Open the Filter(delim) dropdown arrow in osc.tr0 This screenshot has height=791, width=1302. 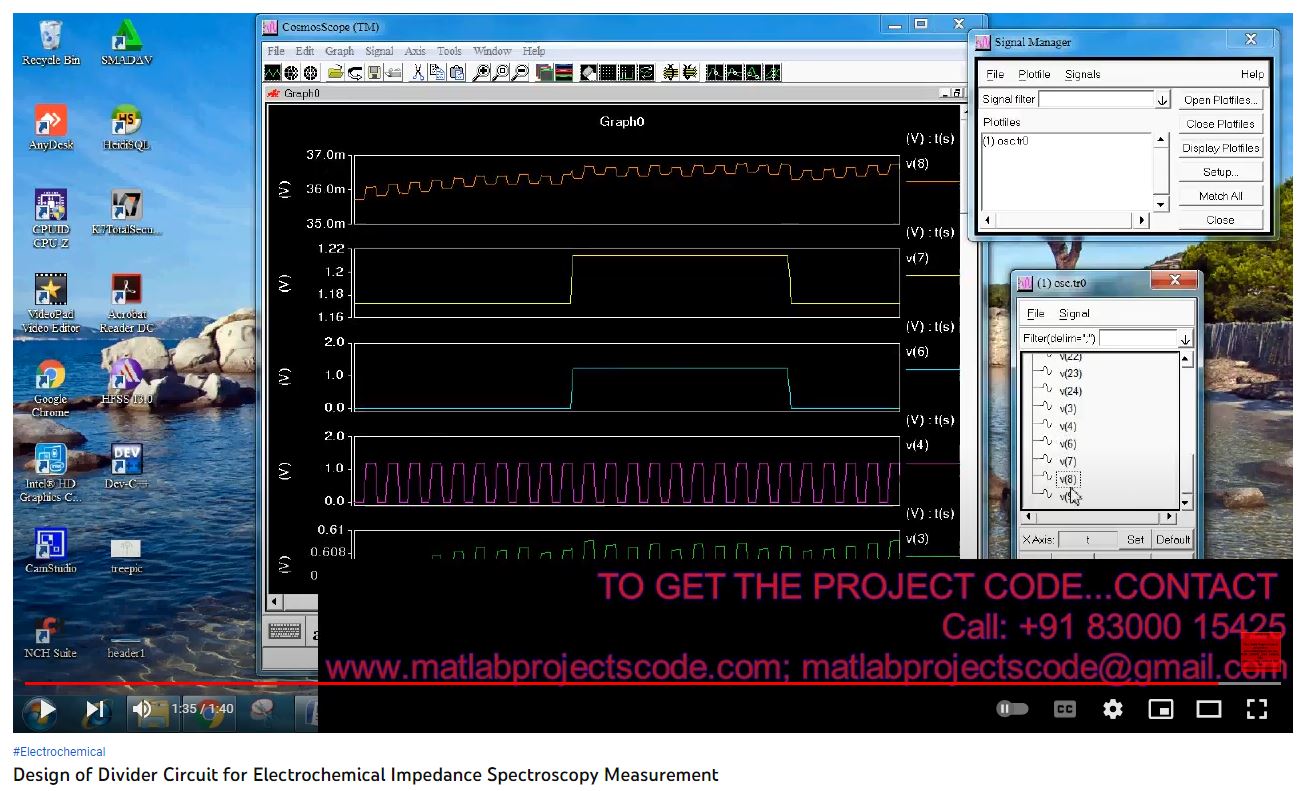coord(1185,339)
